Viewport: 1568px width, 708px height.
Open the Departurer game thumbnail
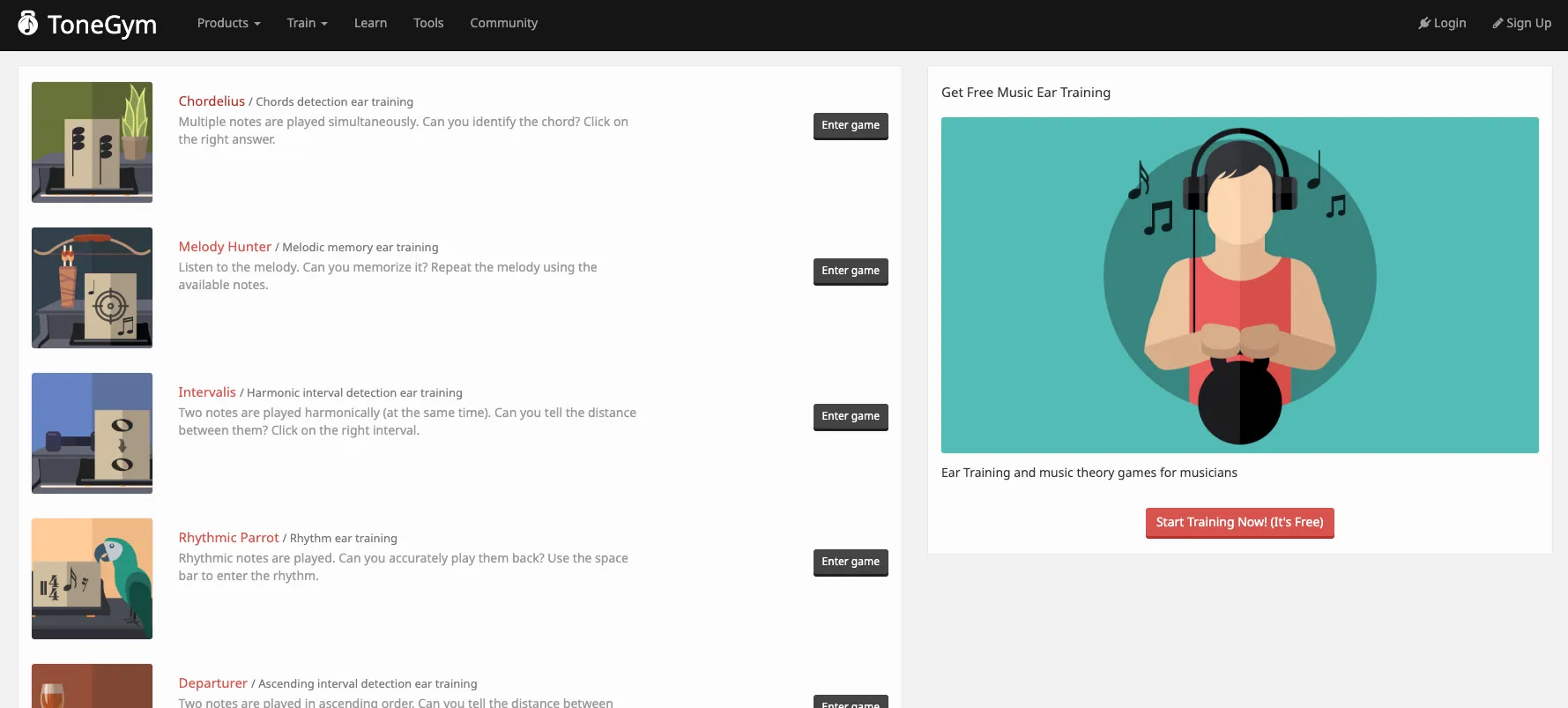(92, 686)
